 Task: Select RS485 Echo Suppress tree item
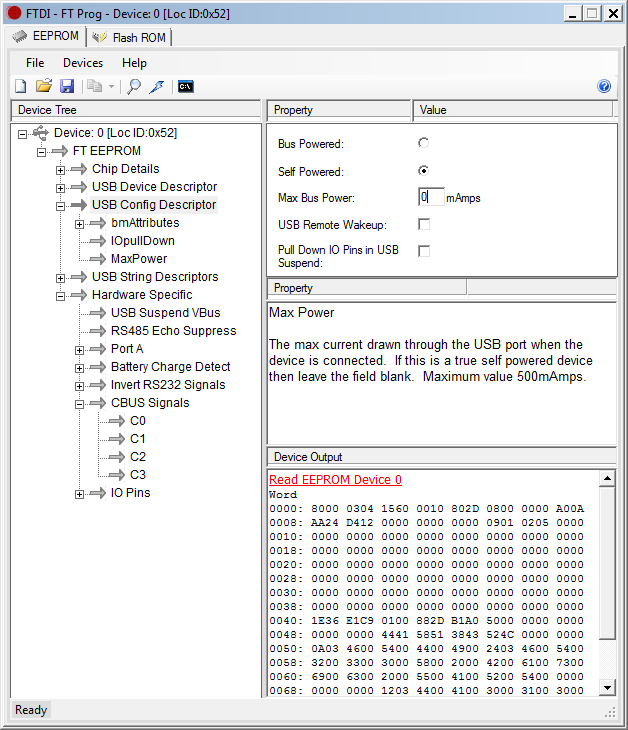173,331
